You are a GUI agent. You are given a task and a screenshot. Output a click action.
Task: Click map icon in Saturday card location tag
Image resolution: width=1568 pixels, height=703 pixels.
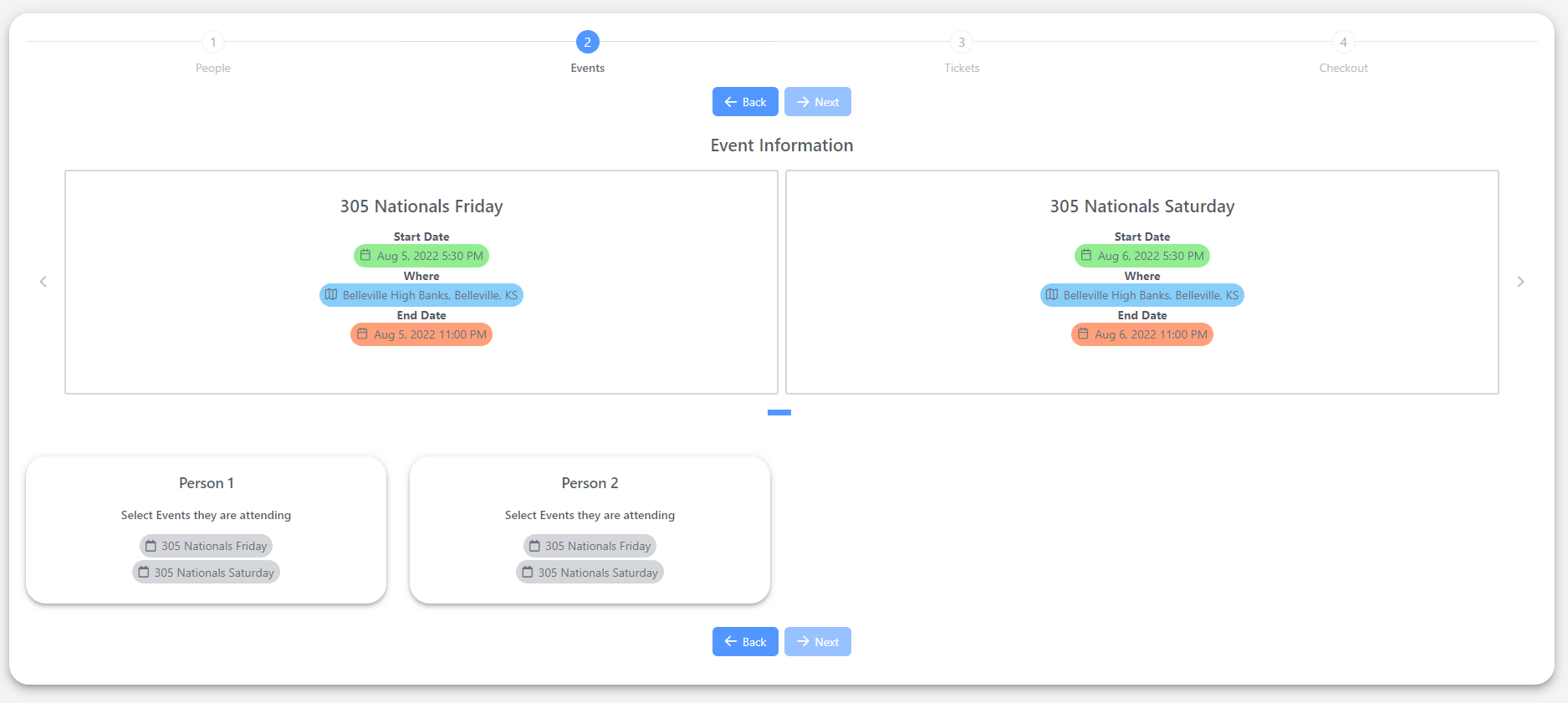[x=1052, y=294]
